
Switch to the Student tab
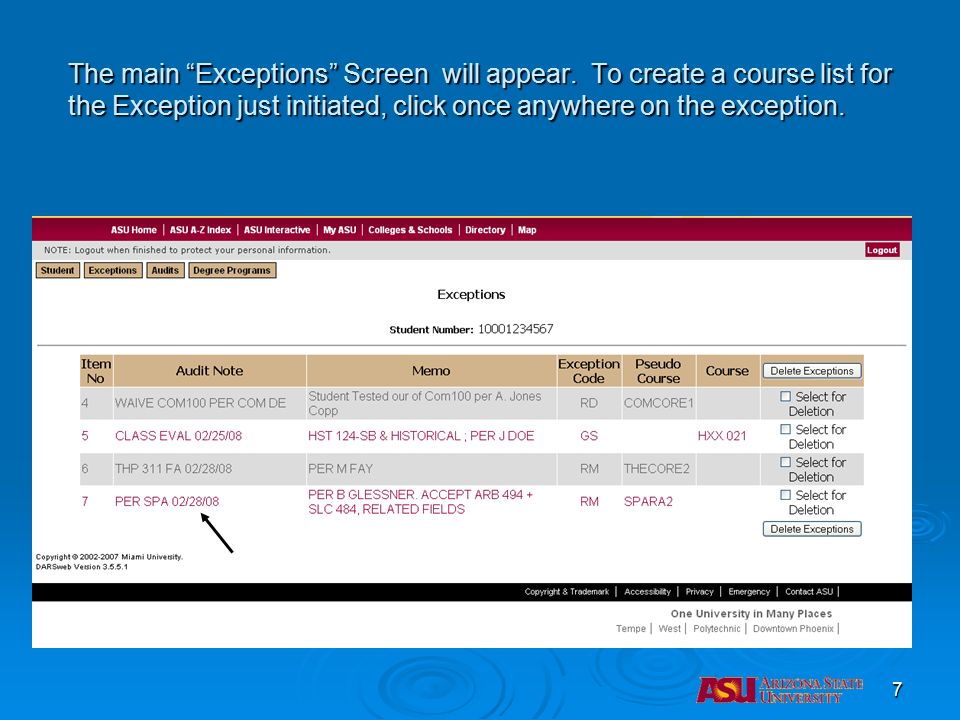pos(58,270)
